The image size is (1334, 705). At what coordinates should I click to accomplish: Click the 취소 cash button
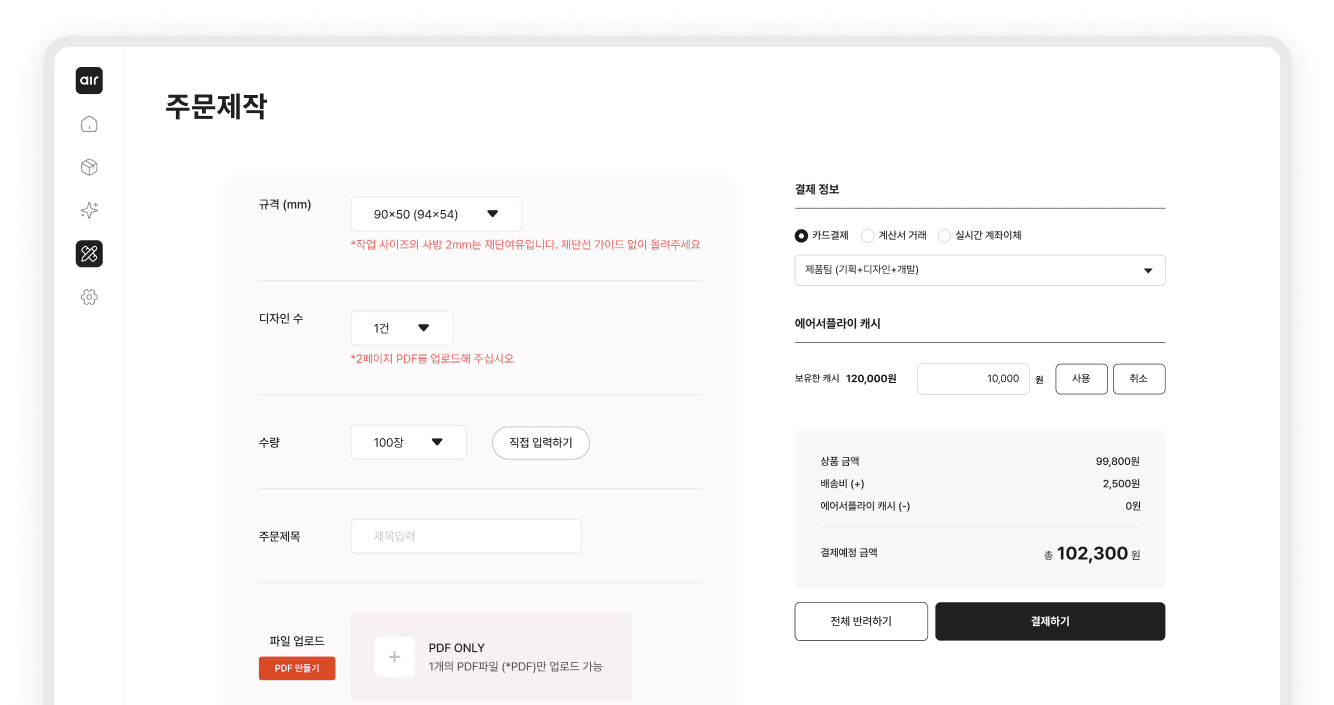[x=1139, y=379]
